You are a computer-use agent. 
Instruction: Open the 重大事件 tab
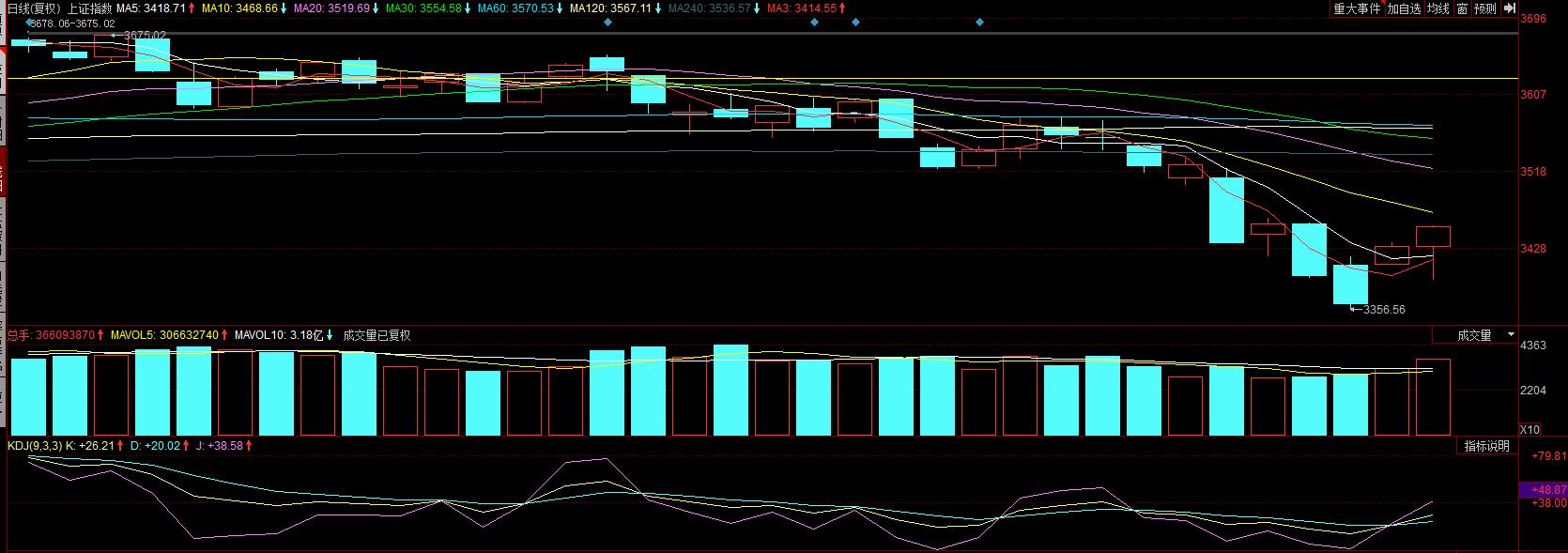1358,8
